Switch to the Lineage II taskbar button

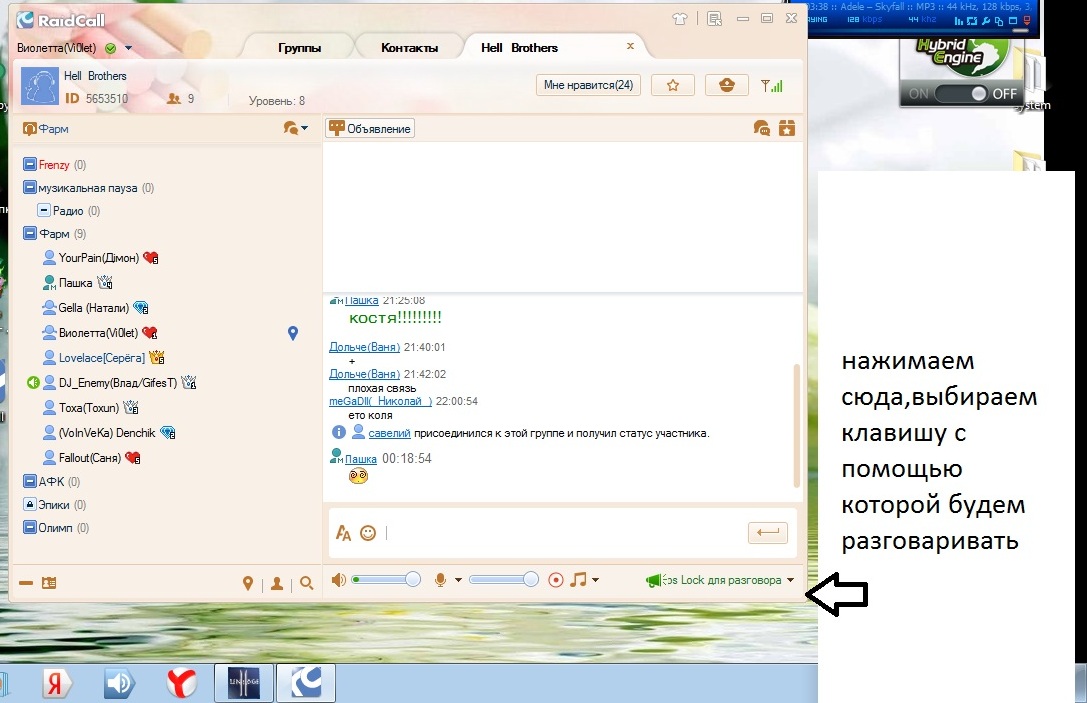pos(244,683)
